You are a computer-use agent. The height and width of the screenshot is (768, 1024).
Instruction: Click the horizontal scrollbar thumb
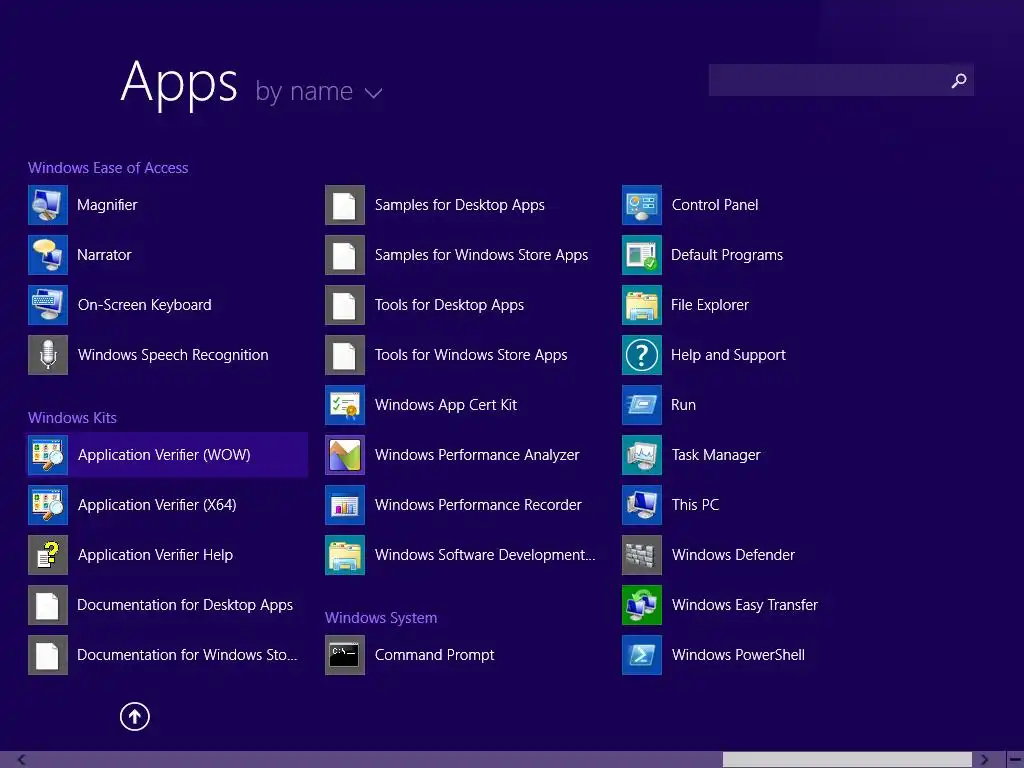[x=848, y=760]
